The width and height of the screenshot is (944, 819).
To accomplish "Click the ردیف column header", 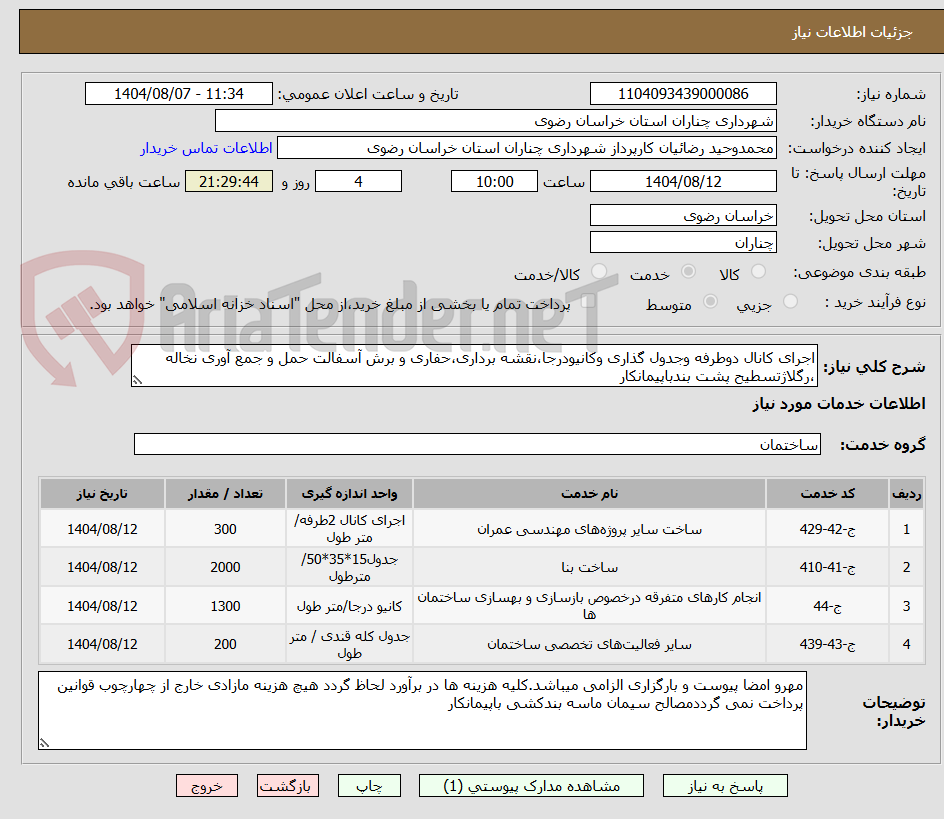I will (907, 494).
